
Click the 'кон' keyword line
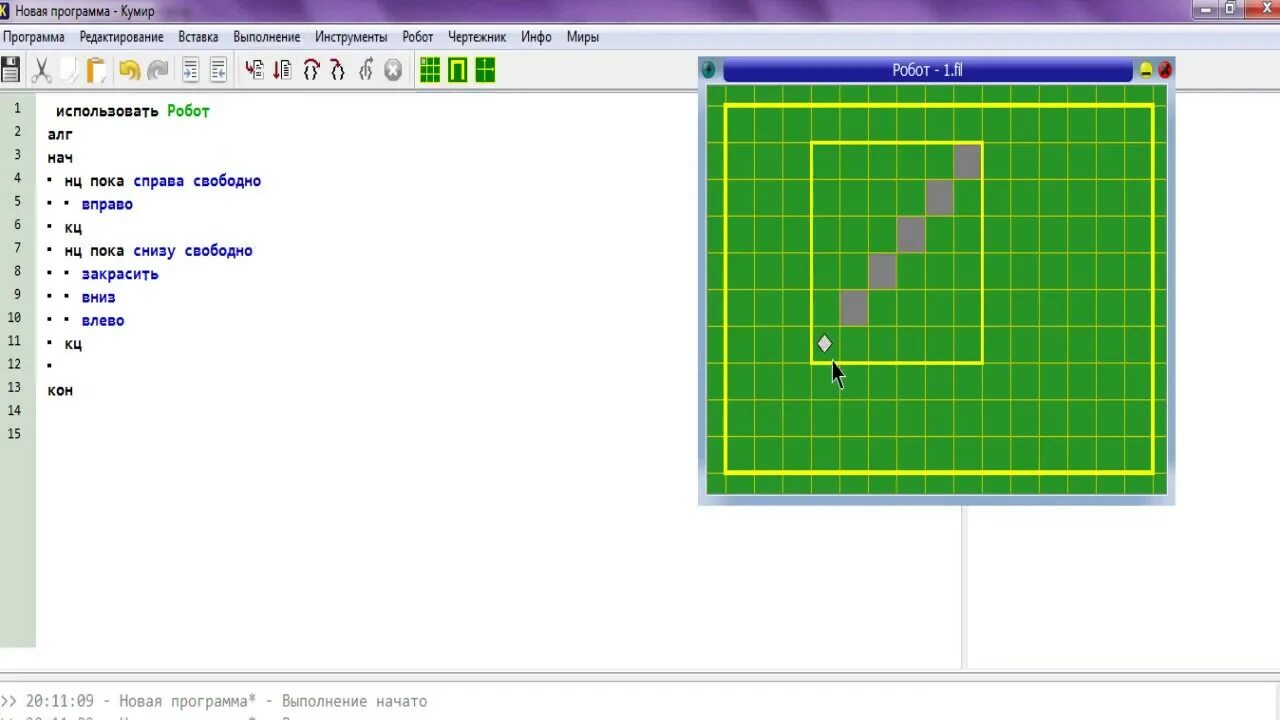tap(60, 390)
